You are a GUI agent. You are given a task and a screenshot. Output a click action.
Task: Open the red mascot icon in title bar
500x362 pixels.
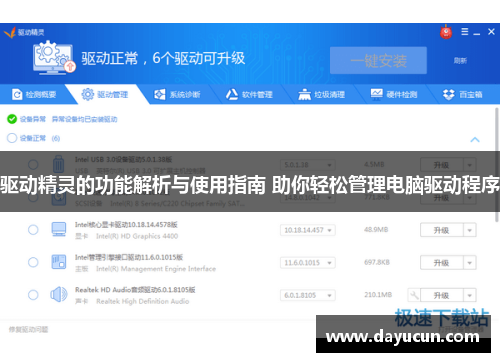pos(446,32)
